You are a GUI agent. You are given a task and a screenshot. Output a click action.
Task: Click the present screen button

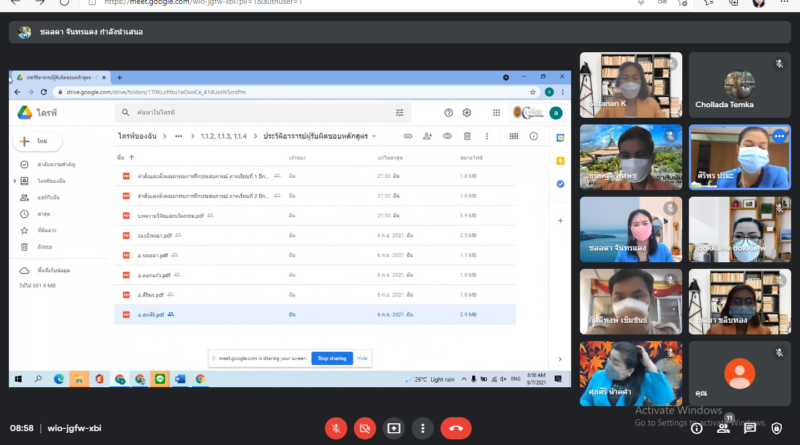click(x=394, y=428)
